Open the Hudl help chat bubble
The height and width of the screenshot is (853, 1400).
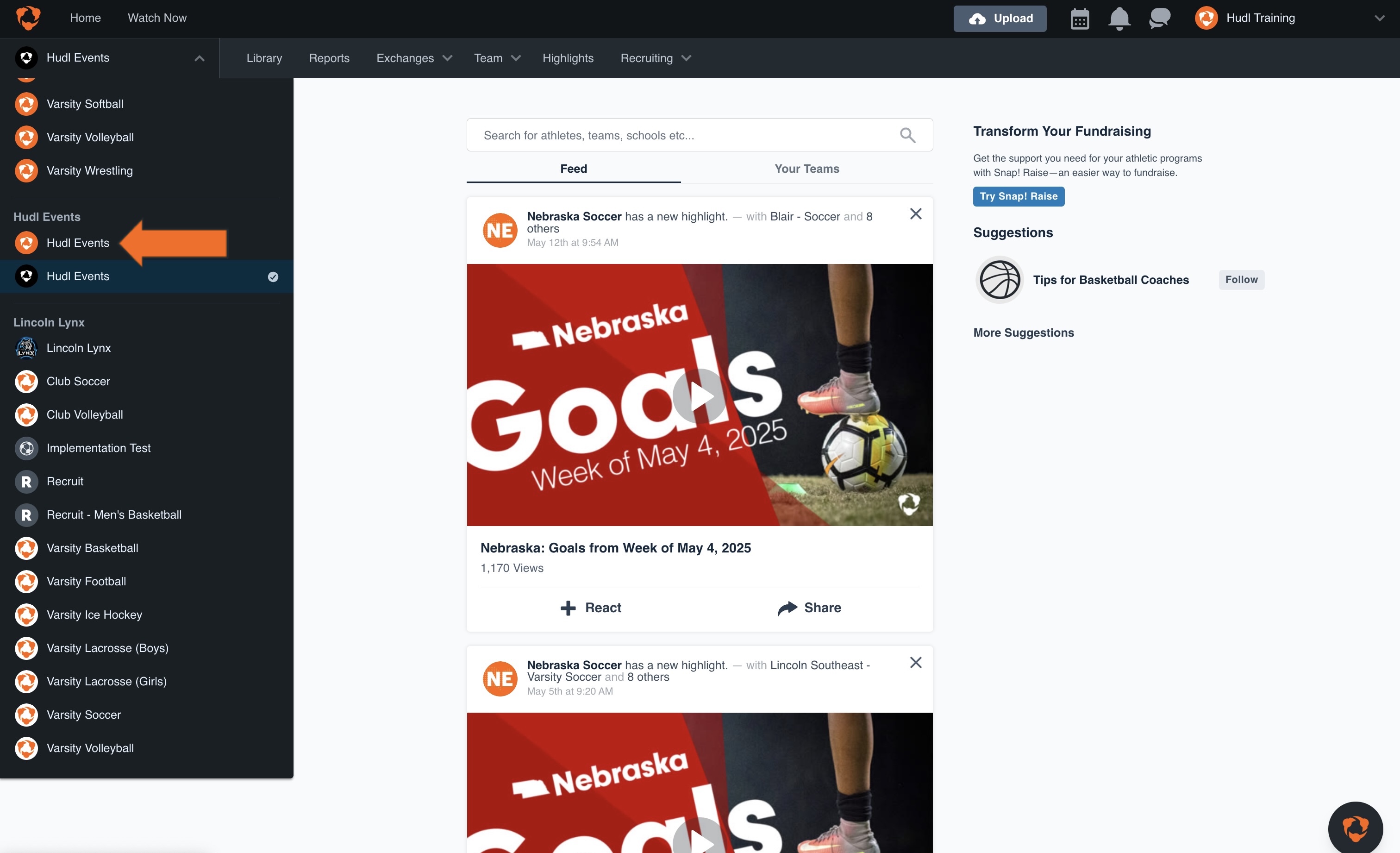click(x=1355, y=828)
